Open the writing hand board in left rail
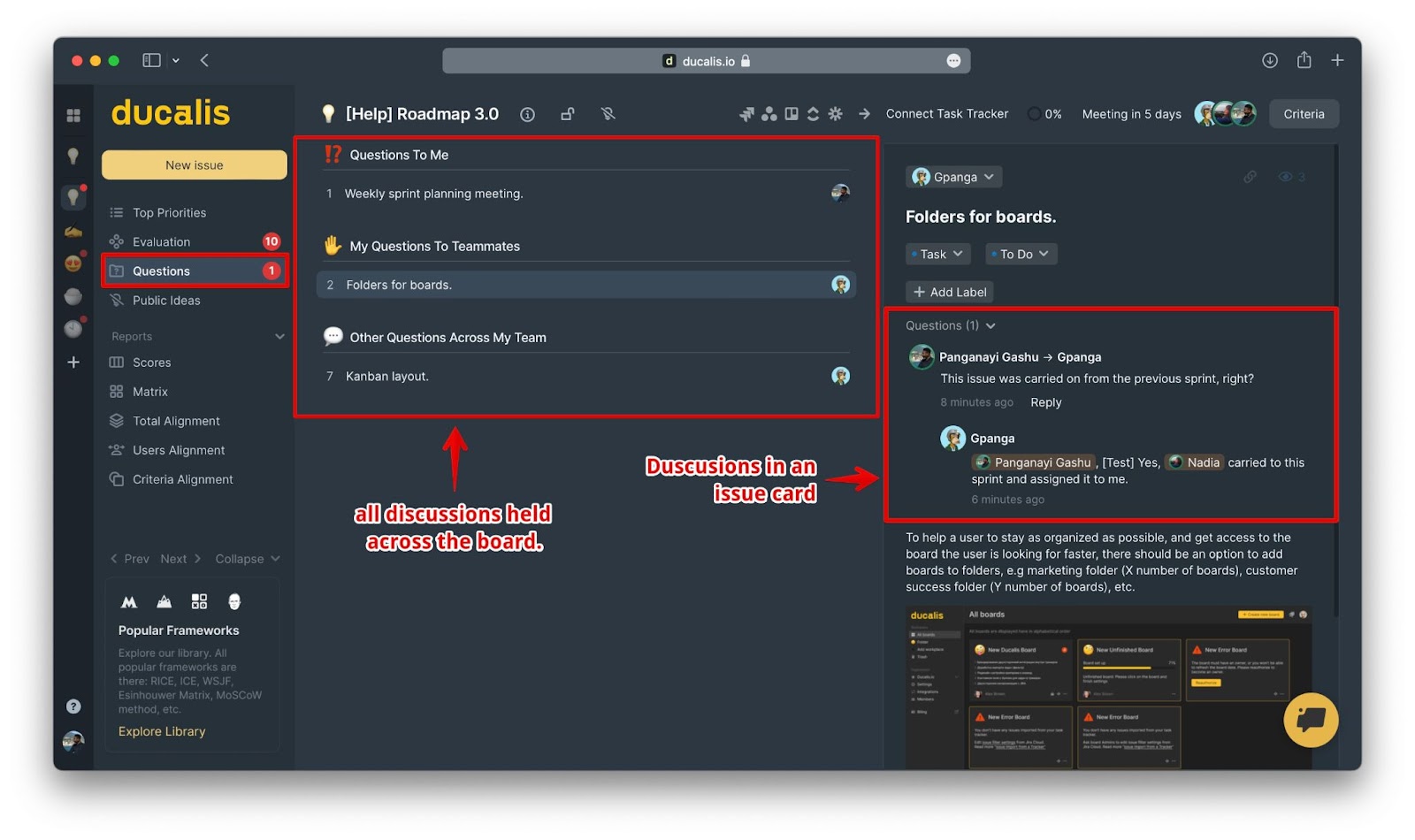The width and height of the screenshot is (1415, 840). coord(73,232)
